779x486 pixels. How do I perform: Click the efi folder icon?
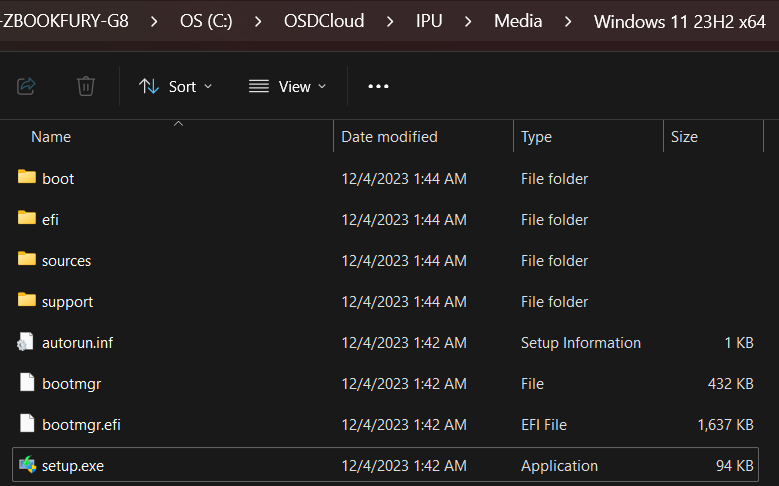point(27,219)
